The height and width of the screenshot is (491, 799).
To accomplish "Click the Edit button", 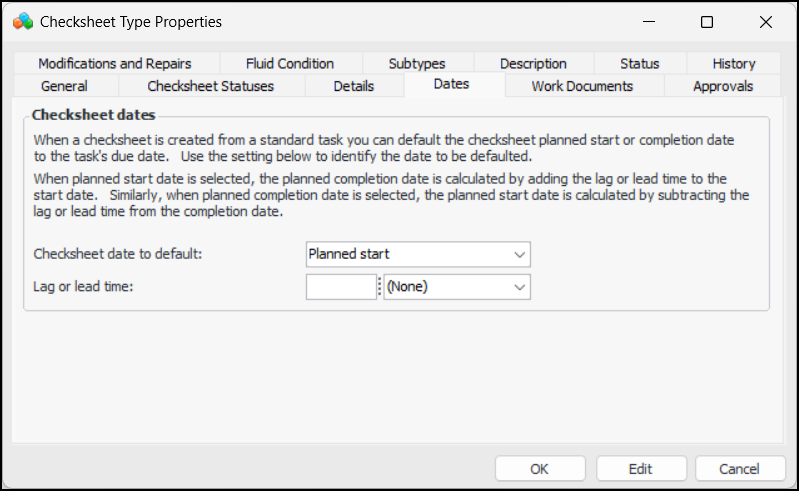I will 641,468.
